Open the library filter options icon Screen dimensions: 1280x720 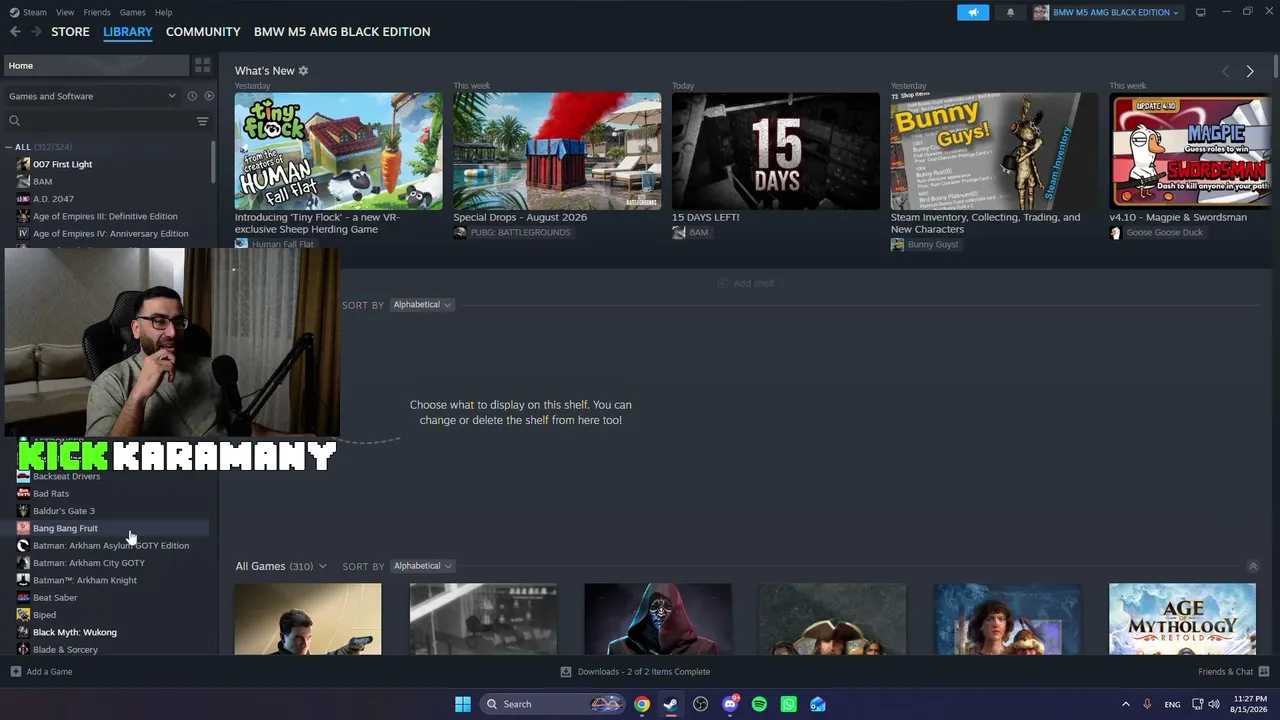pos(202,121)
